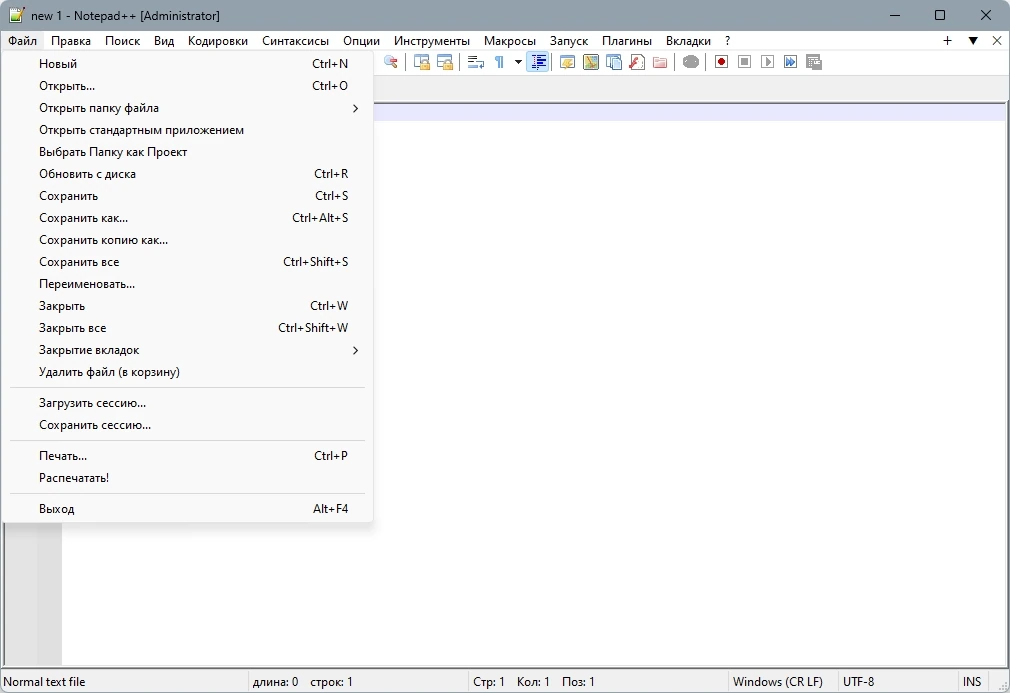Expand 'Открыть папку файла' submenu arrow
The width and height of the screenshot is (1010, 693).
(355, 108)
